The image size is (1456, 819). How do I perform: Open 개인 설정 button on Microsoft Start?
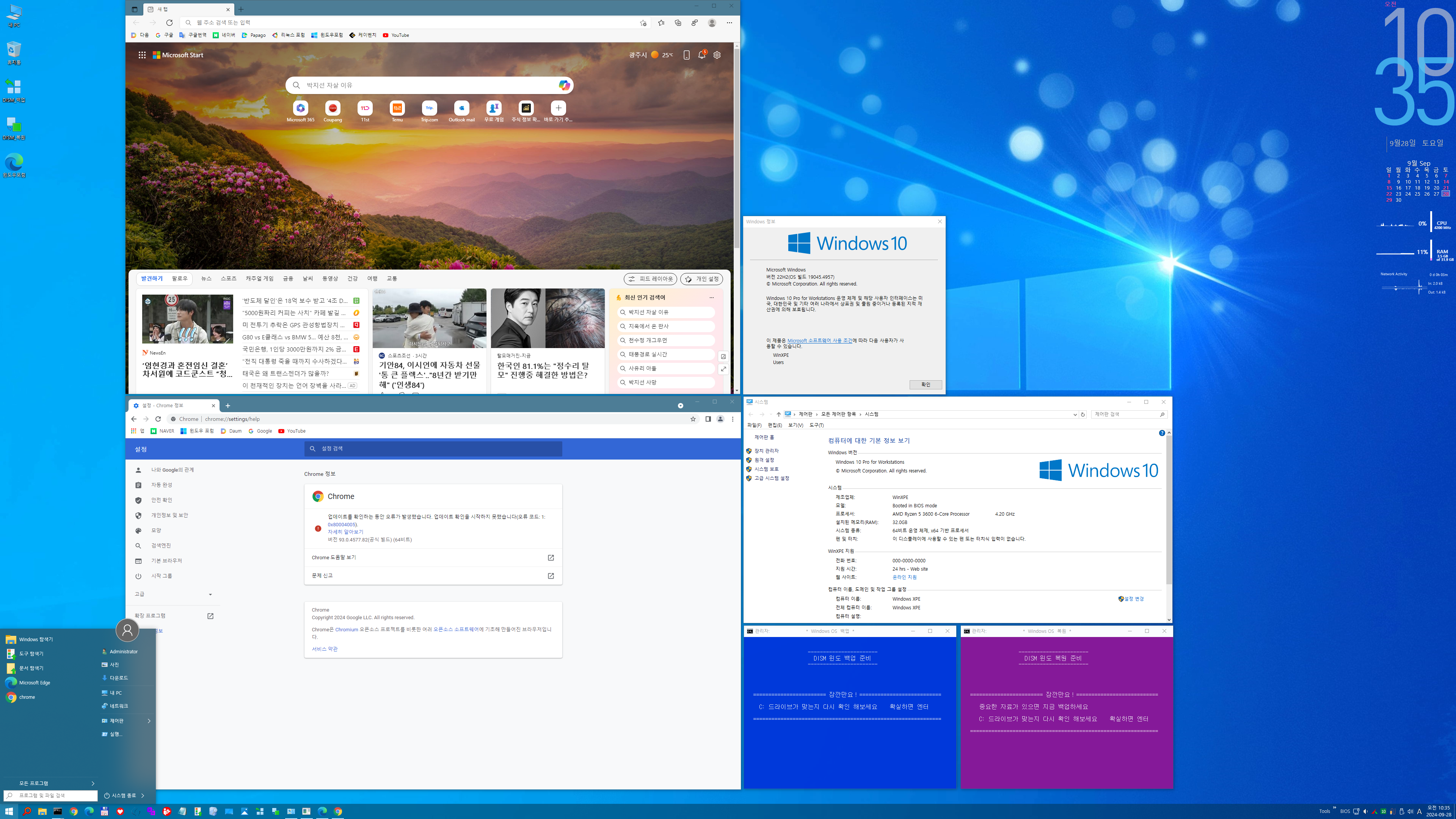[701, 279]
